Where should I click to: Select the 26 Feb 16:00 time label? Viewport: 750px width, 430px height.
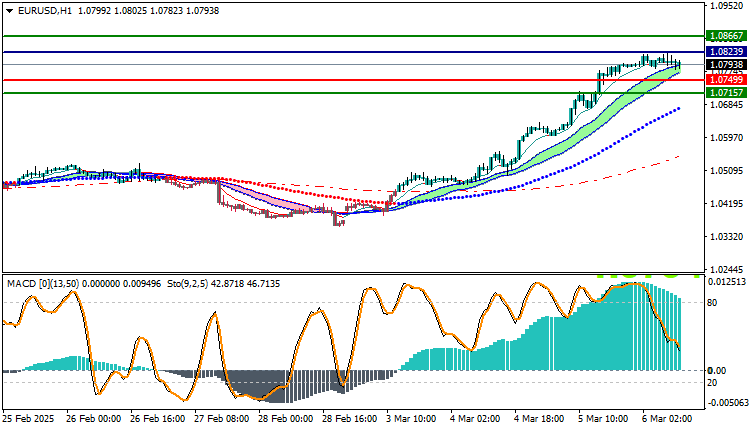157,419
